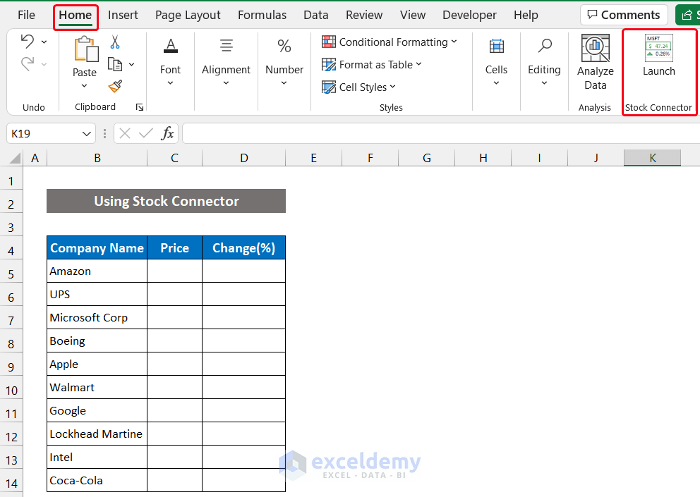Switch to the Help tab
700x497 pixels.
coord(526,15)
